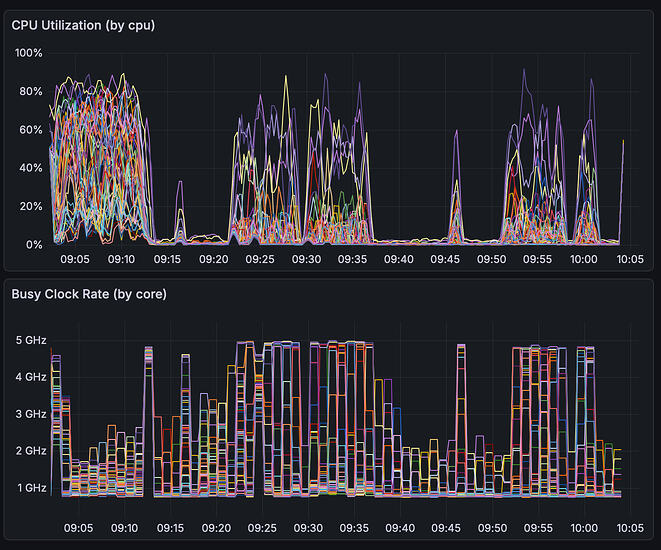Click the 20% label on the CPU Utilization axis
This screenshot has width=661, height=550.
(x=31, y=206)
